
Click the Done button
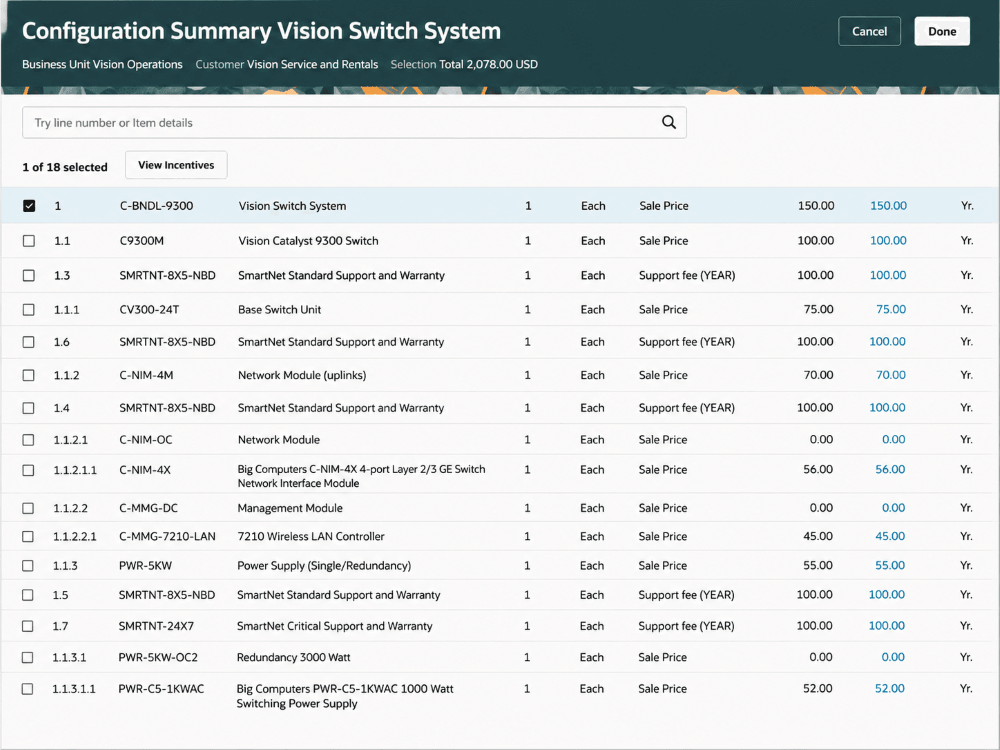click(x=942, y=31)
